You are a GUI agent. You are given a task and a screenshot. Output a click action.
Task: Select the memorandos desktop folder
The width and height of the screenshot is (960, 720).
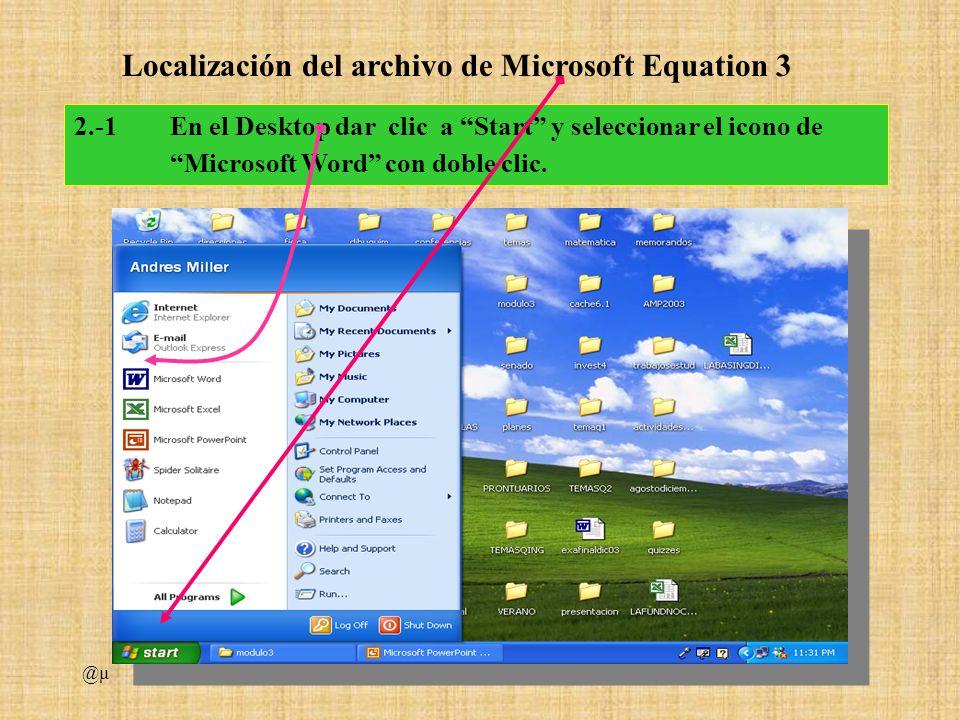664,230
